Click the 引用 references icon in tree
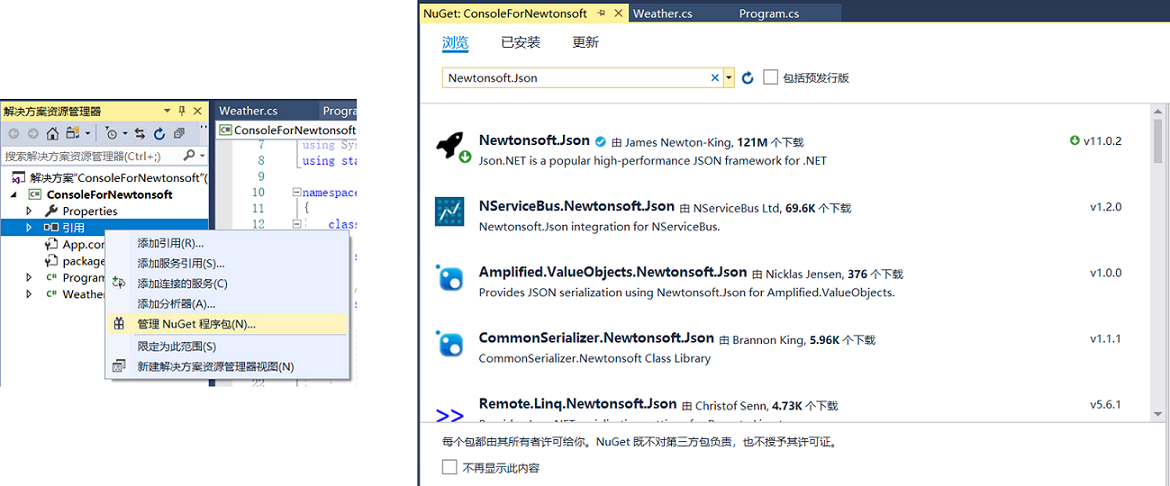Viewport: 1170px width, 486px height. point(51,227)
